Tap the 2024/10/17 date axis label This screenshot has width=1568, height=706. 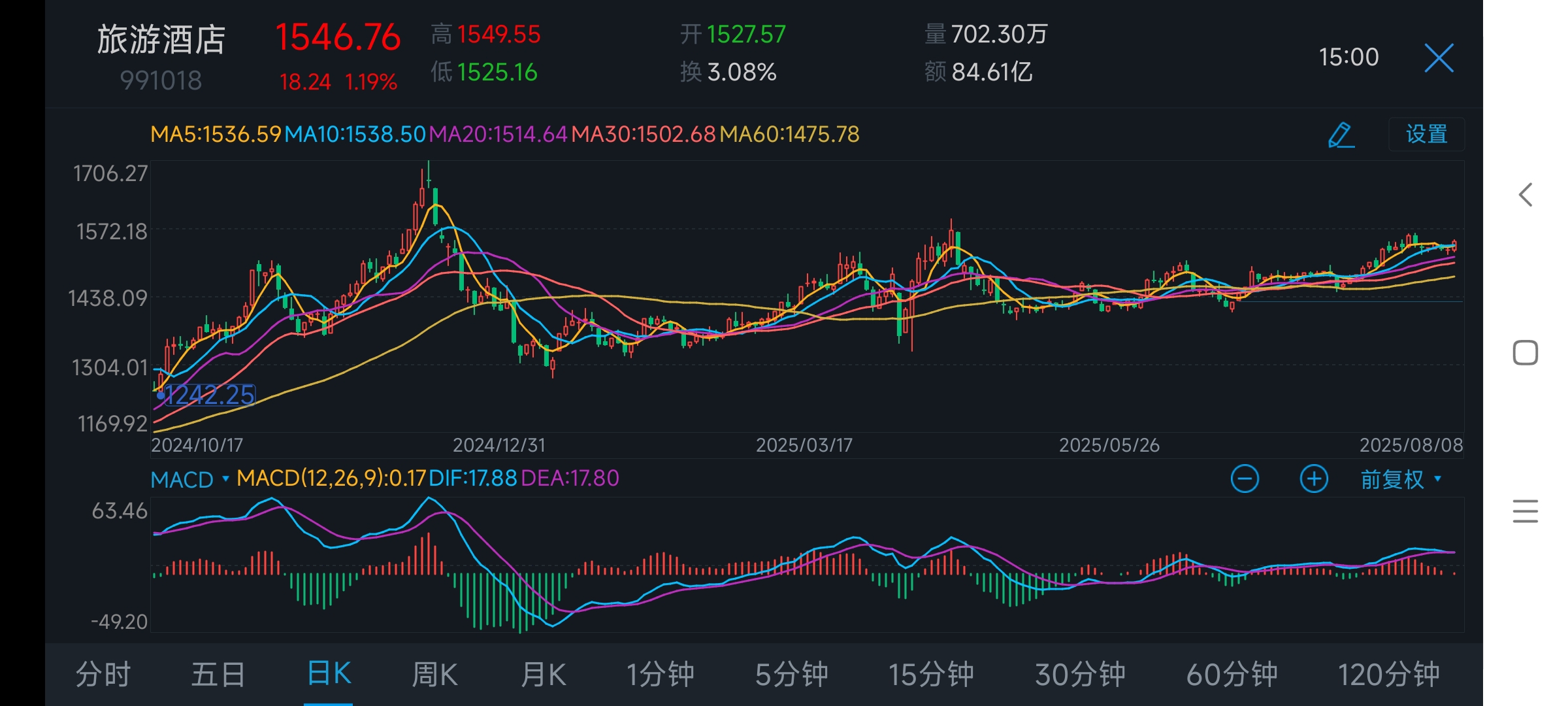click(197, 445)
